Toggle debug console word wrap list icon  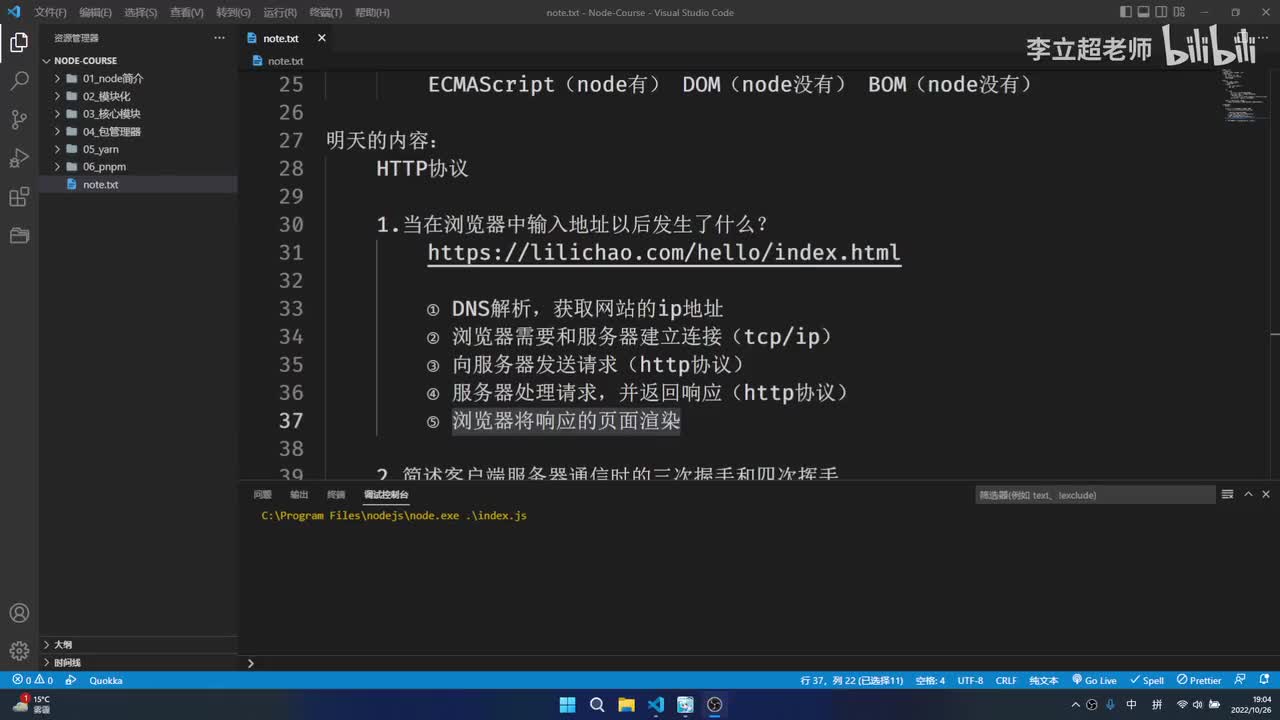pyautogui.click(x=1227, y=494)
